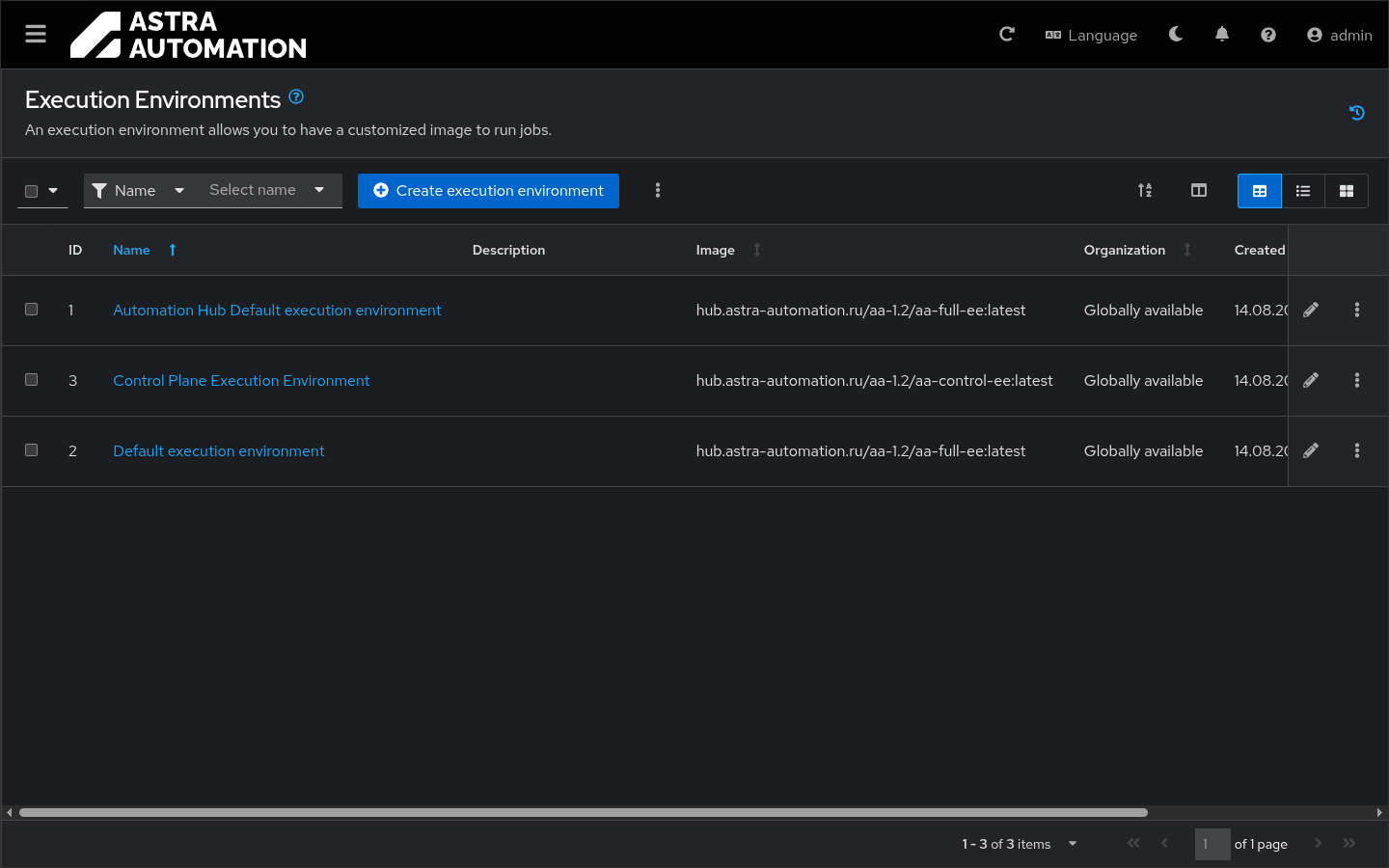Image resolution: width=1389 pixels, height=868 pixels.
Task: Open the Select name dropdown
Action: [x=267, y=191]
